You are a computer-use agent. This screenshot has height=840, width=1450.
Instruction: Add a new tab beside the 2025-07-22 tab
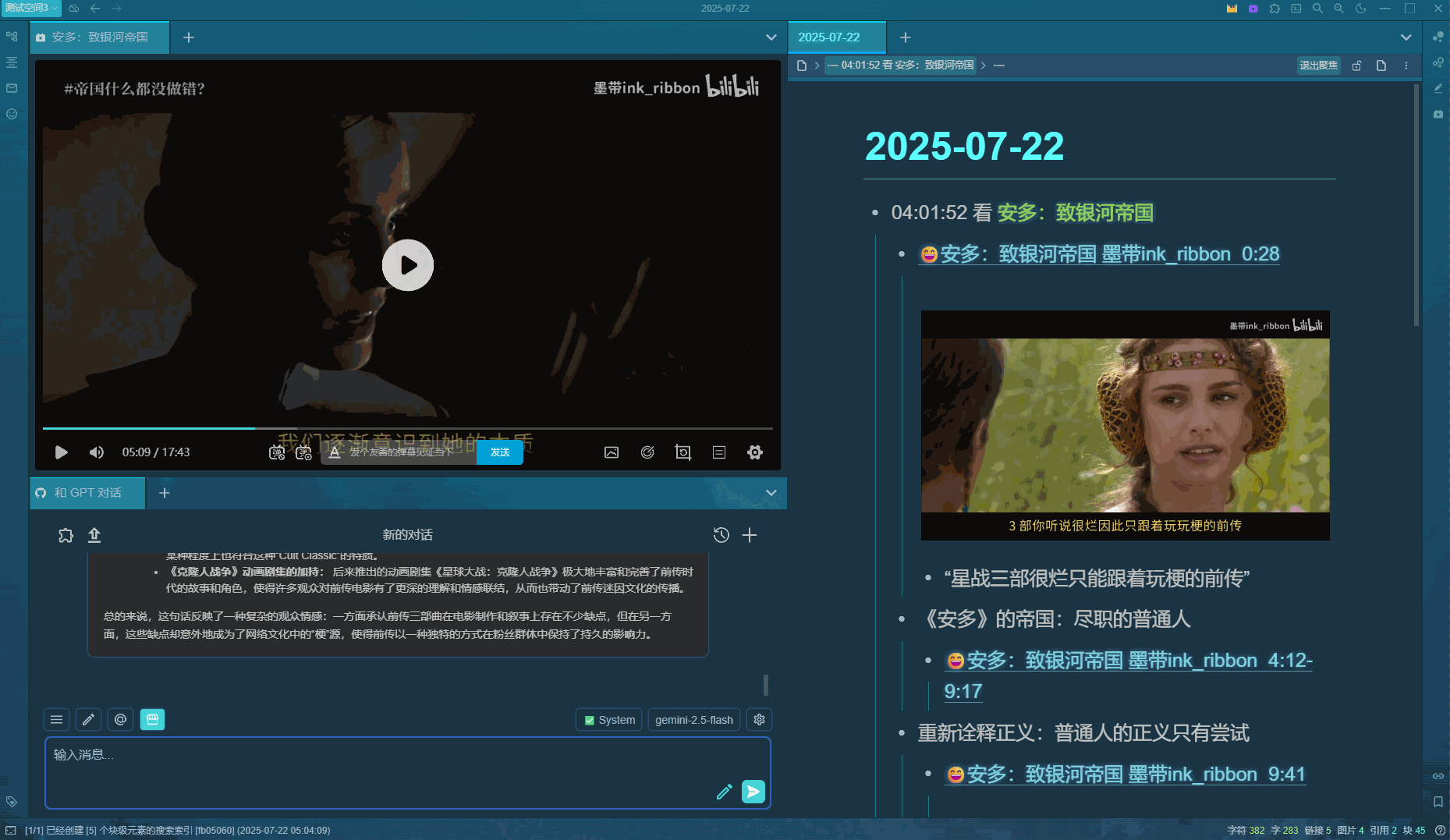(x=905, y=37)
